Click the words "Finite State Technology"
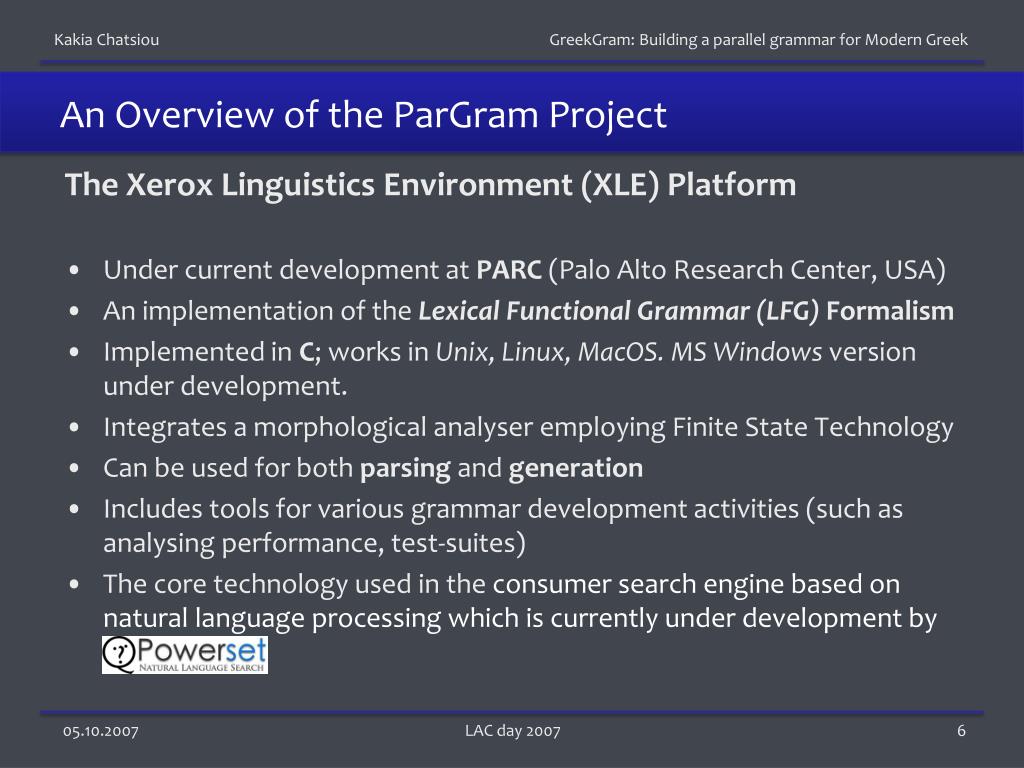The width and height of the screenshot is (1024, 768). [x=813, y=428]
